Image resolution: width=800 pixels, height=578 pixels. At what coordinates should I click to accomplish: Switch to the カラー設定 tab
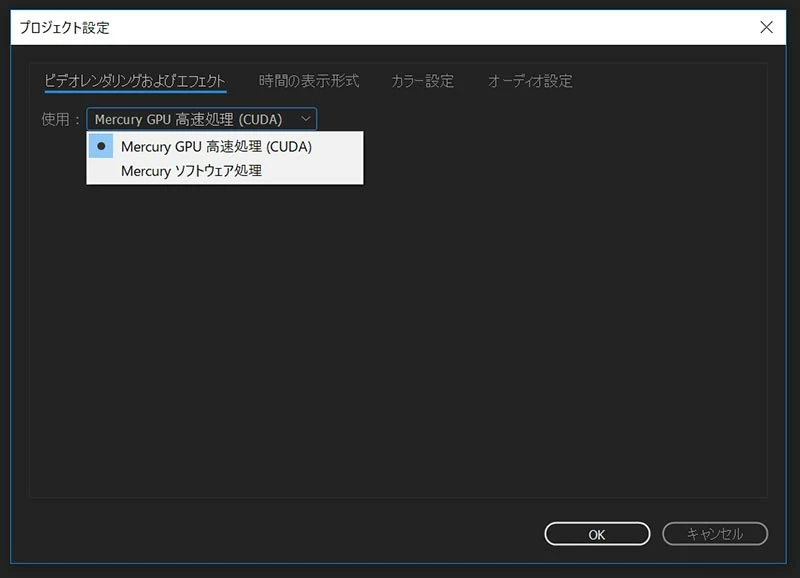pyautogui.click(x=422, y=81)
